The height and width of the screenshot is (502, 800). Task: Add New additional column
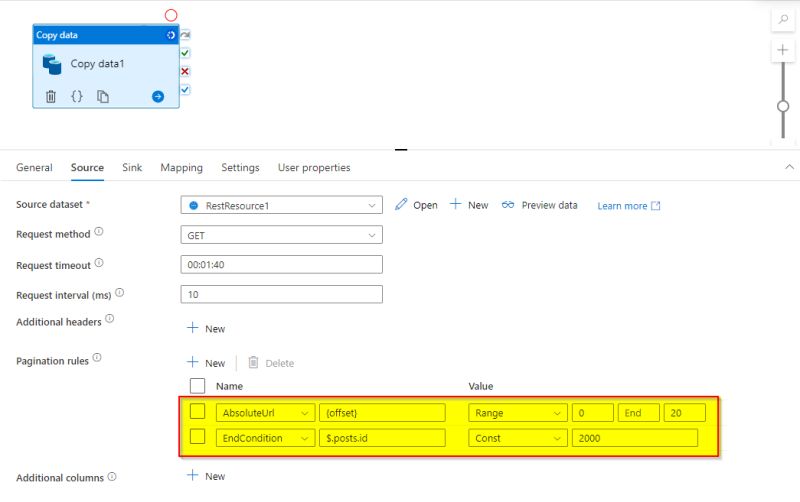(x=206, y=476)
